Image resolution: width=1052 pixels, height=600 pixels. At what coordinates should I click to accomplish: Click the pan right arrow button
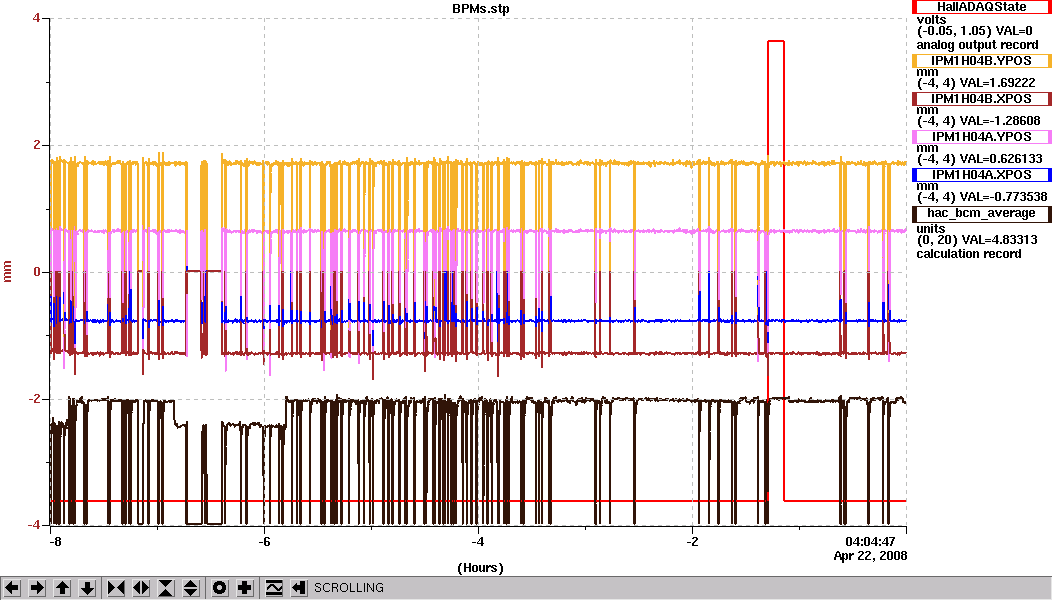click(37, 588)
